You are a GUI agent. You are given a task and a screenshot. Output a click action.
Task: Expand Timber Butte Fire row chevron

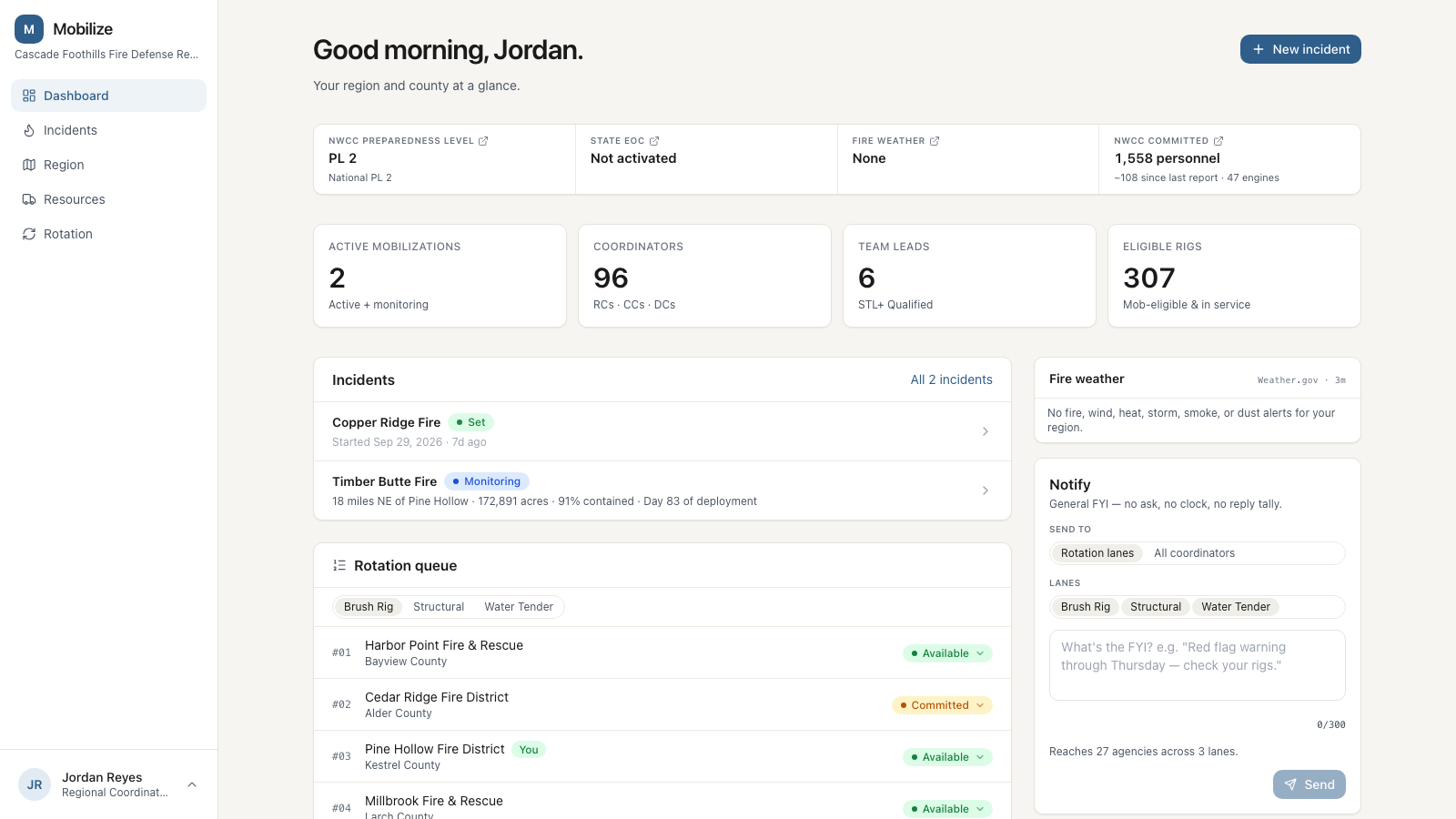tap(985, 490)
